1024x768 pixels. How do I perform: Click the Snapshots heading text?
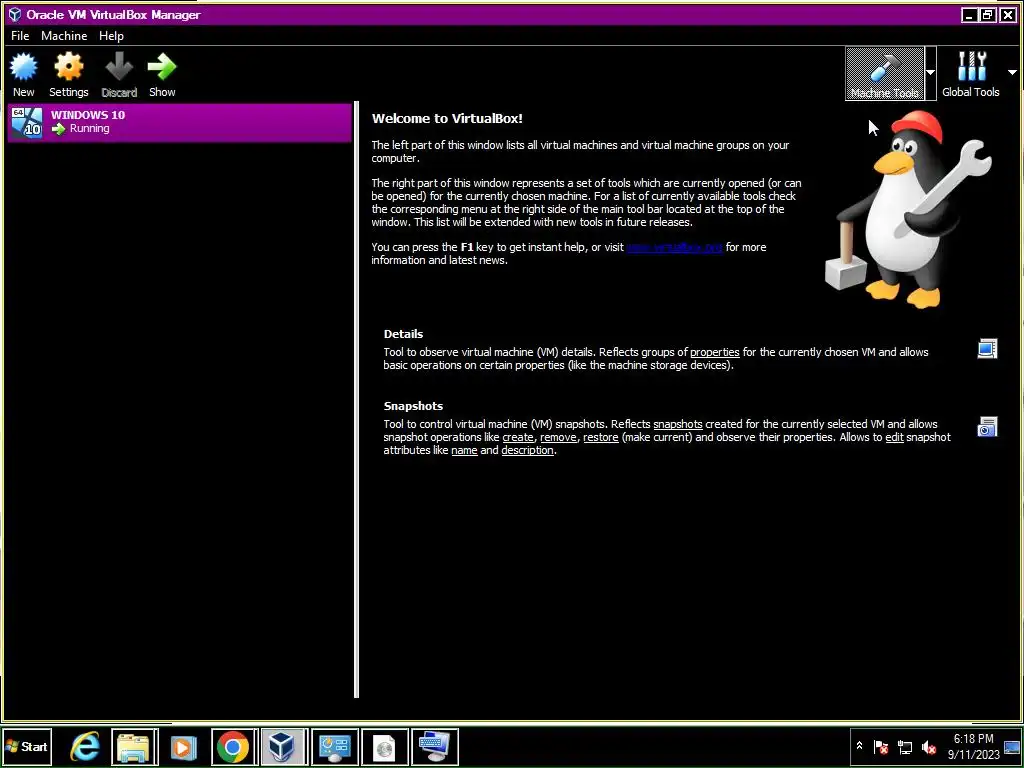point(413,406)
